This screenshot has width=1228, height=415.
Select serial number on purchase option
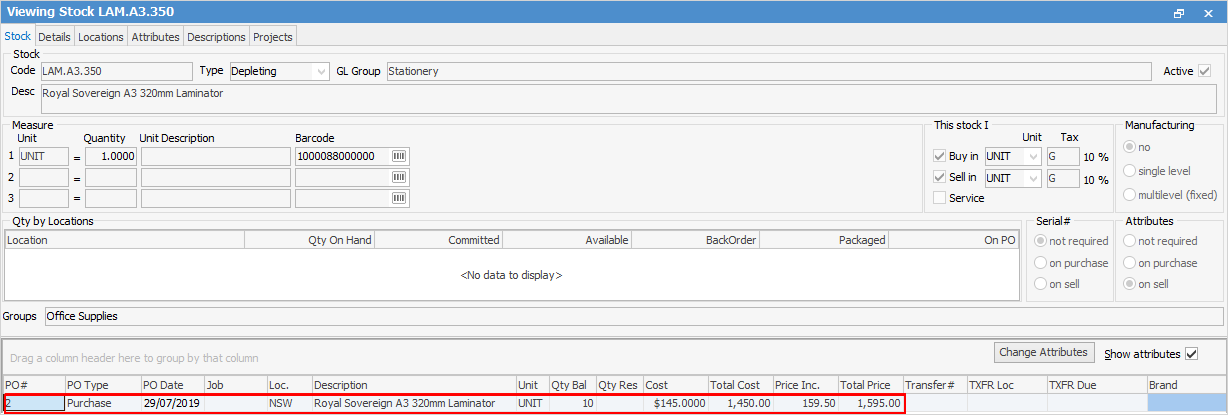click(1045, 263)
